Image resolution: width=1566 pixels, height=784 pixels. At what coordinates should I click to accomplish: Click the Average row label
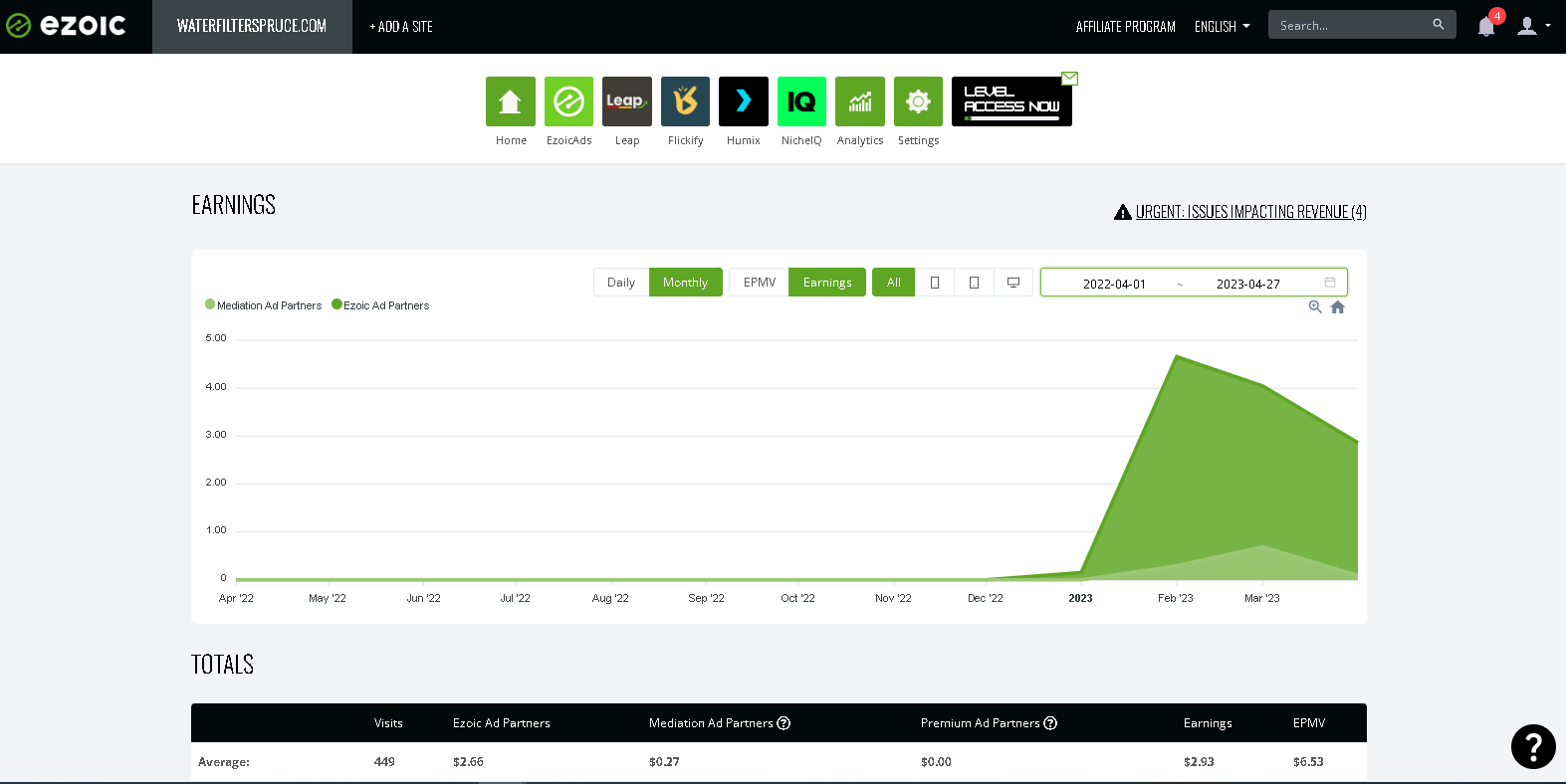(224, 762)
